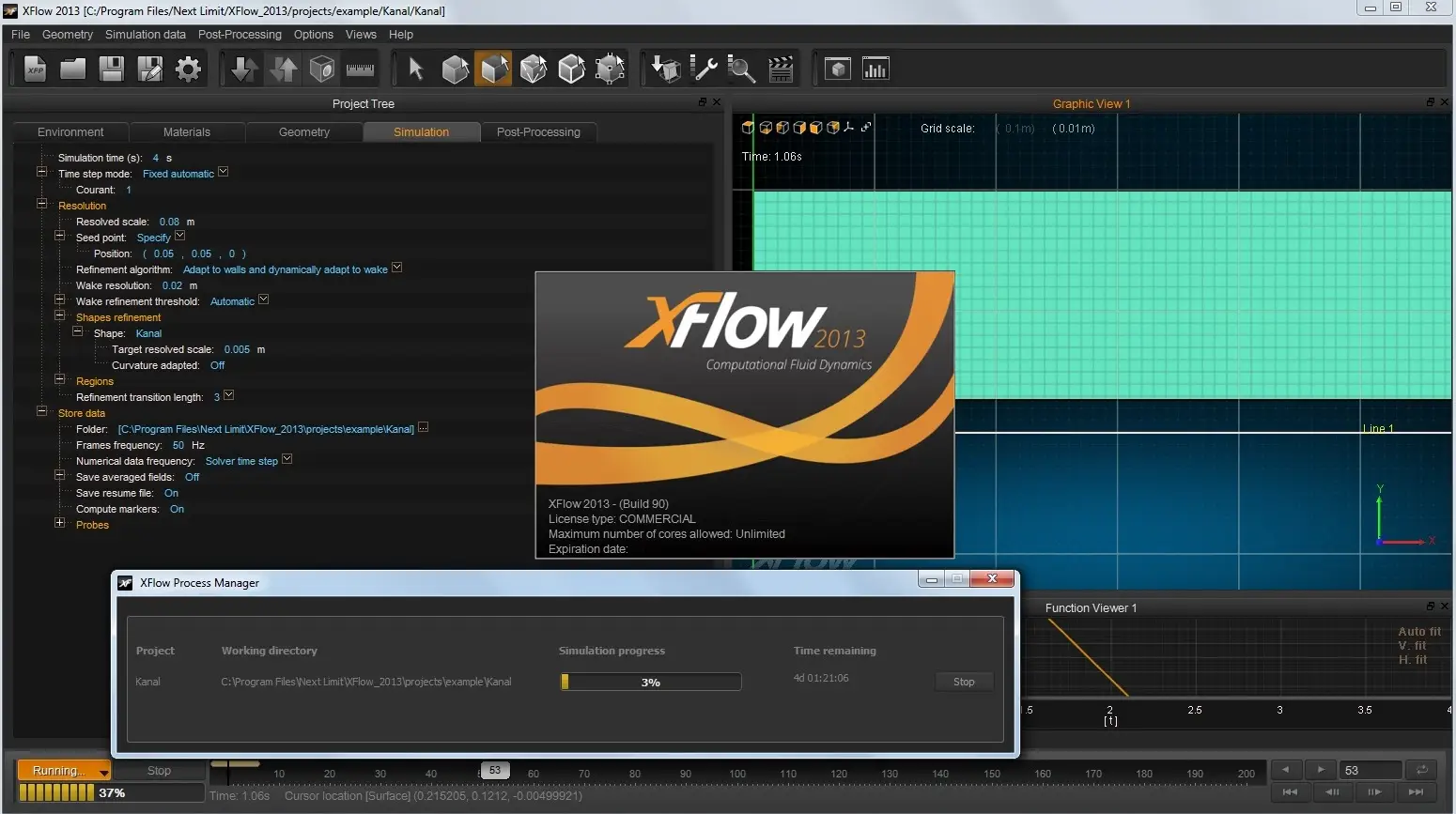Click first view cube icon in Graphic View

click(748, 128)
